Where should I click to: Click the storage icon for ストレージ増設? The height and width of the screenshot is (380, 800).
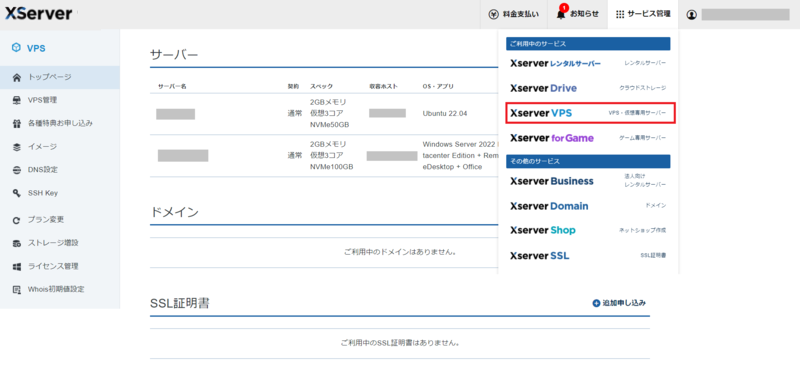[17, 243]
